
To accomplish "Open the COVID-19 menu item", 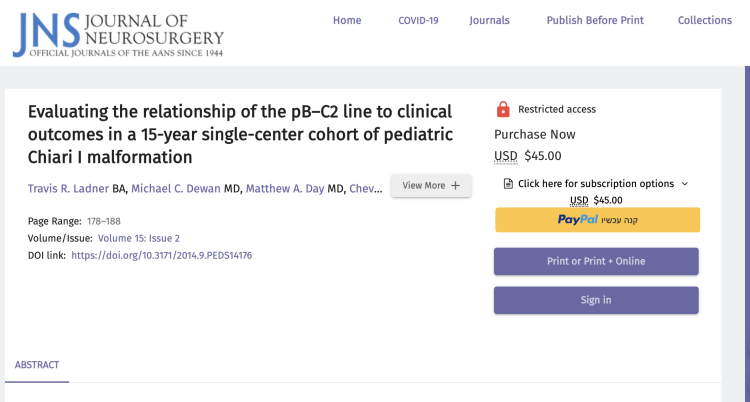I will [x=420, y=20].
